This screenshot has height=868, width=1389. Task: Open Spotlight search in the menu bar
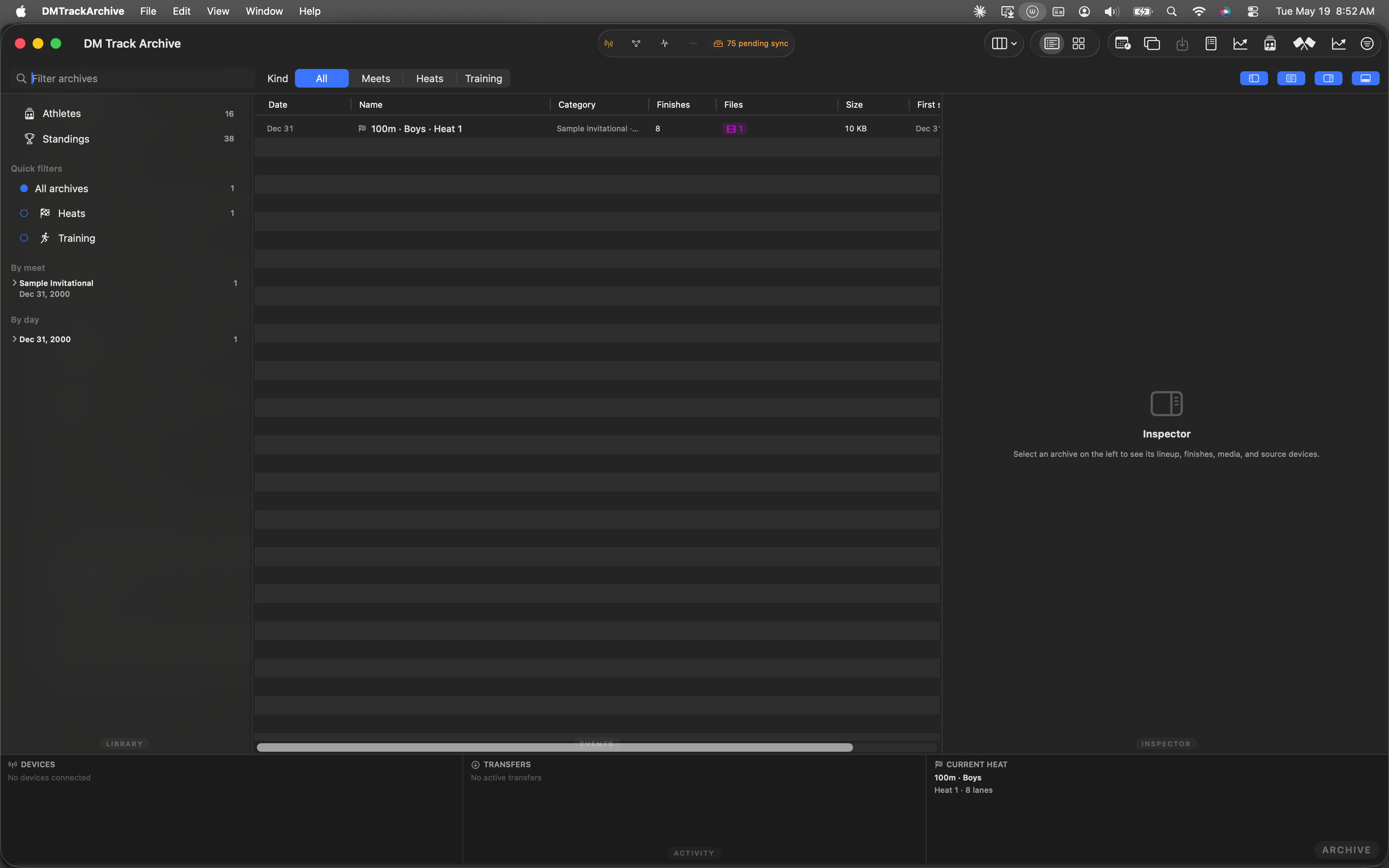pyautogui.click(x=1172, y=11)
